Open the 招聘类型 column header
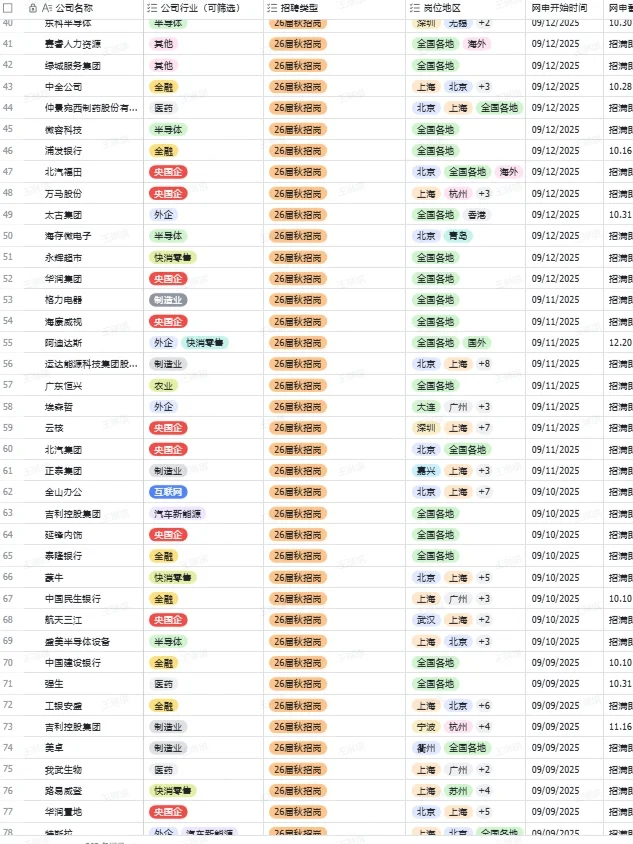 coord(299,8)
